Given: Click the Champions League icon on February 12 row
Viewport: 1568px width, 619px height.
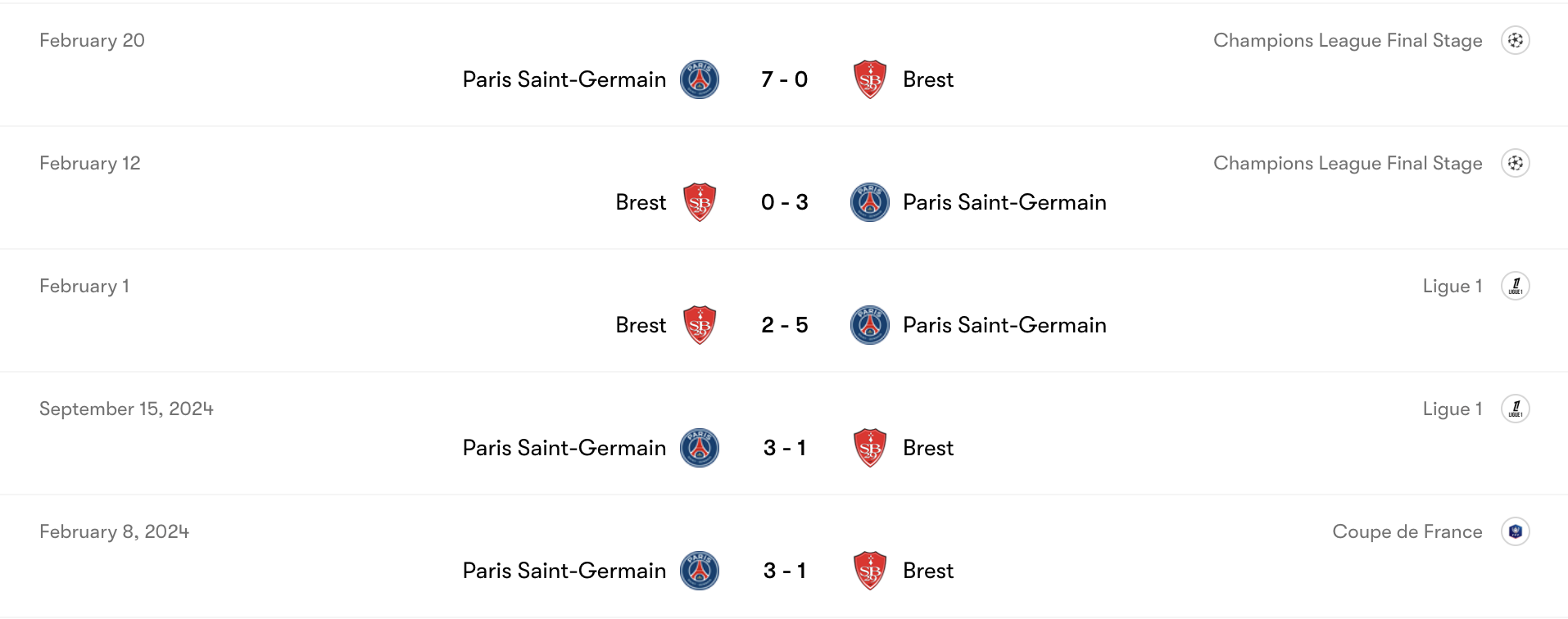Looking at the screenshot, I should click(1516, 162).
